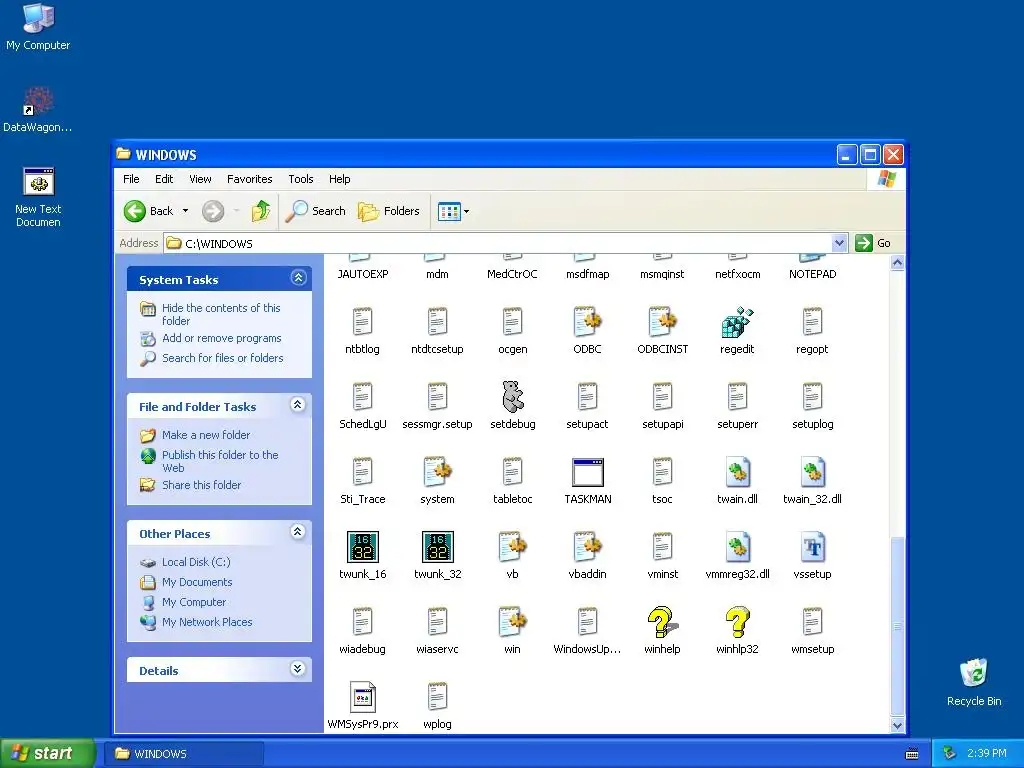The height and width of the screenshot is (768, 1024).
Task: Click Share this folder link
Action: (201, 485)
